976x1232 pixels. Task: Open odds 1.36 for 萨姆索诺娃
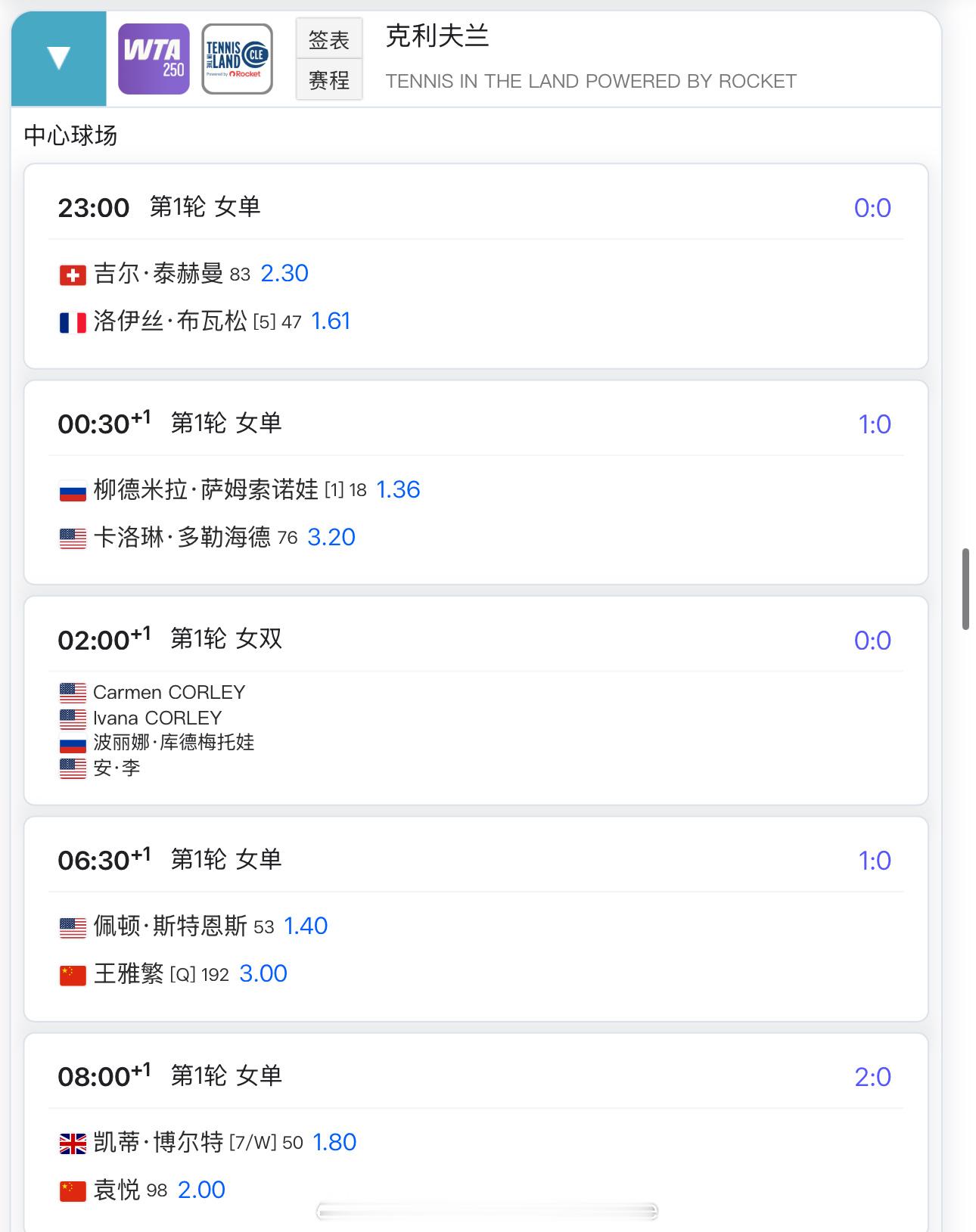pos(398,489)
